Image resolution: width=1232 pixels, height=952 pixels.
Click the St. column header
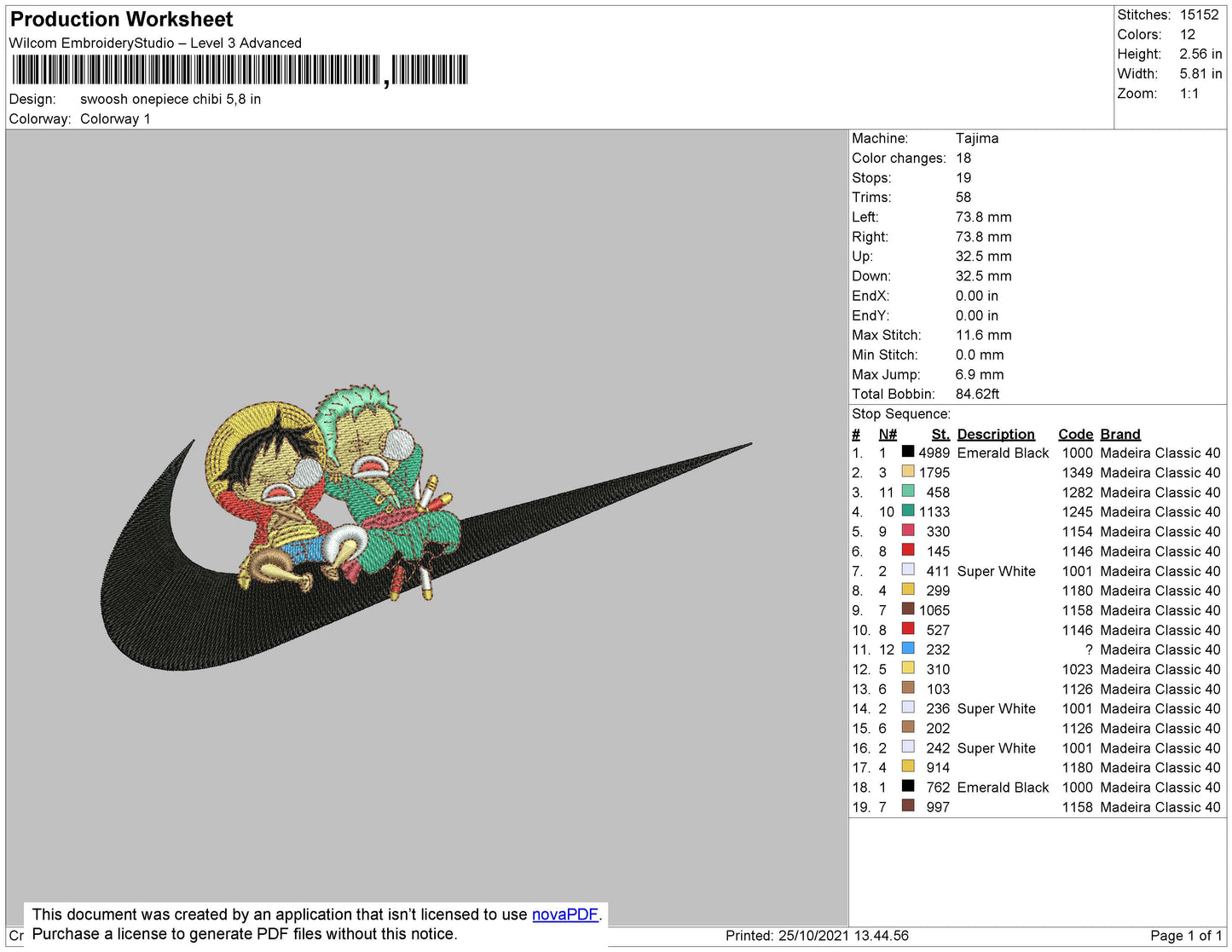point(940,434)
